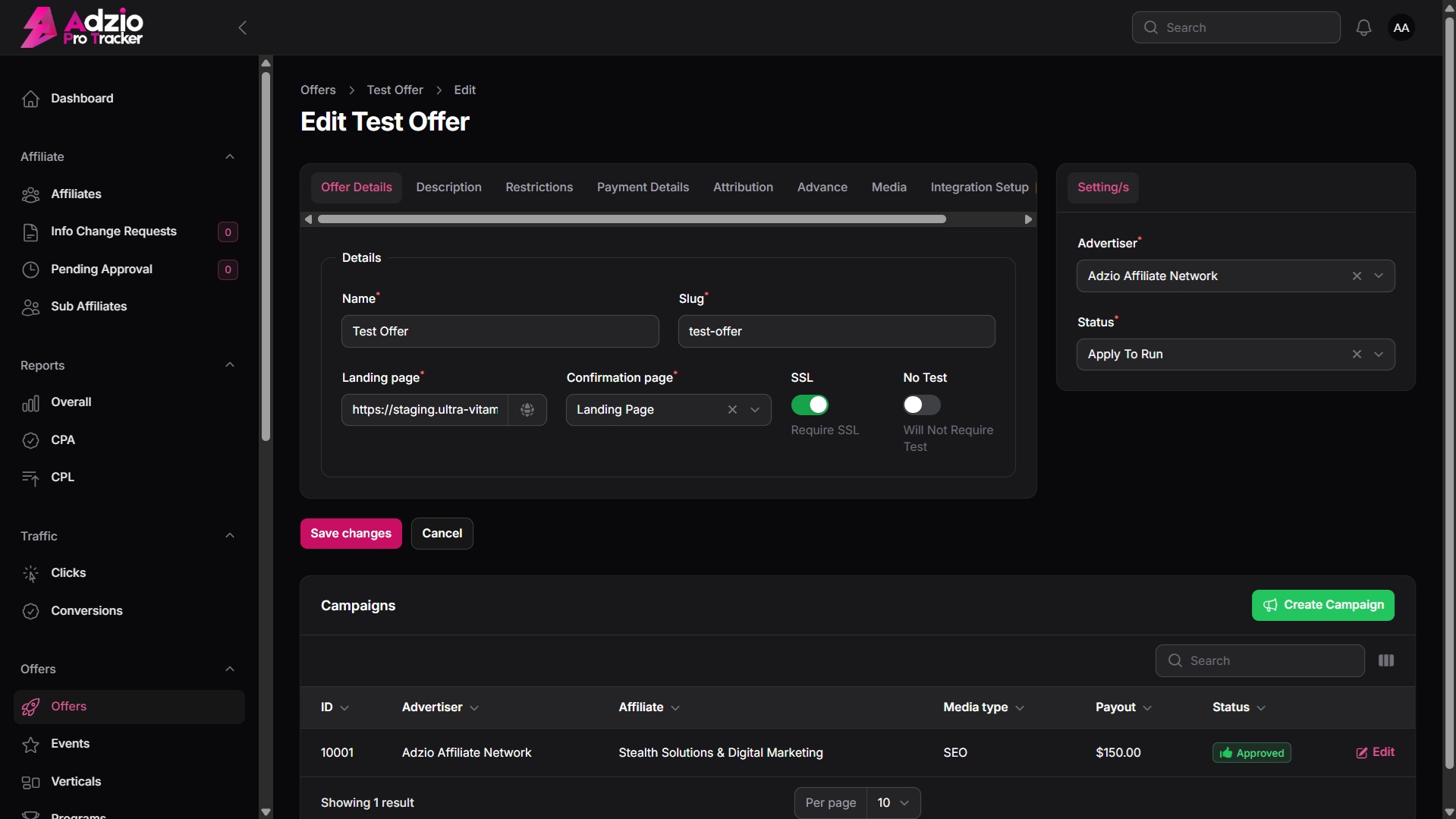1456x819 pixels.
Task: Click the Conversions circle-check icon
Action: click(30, 611)
